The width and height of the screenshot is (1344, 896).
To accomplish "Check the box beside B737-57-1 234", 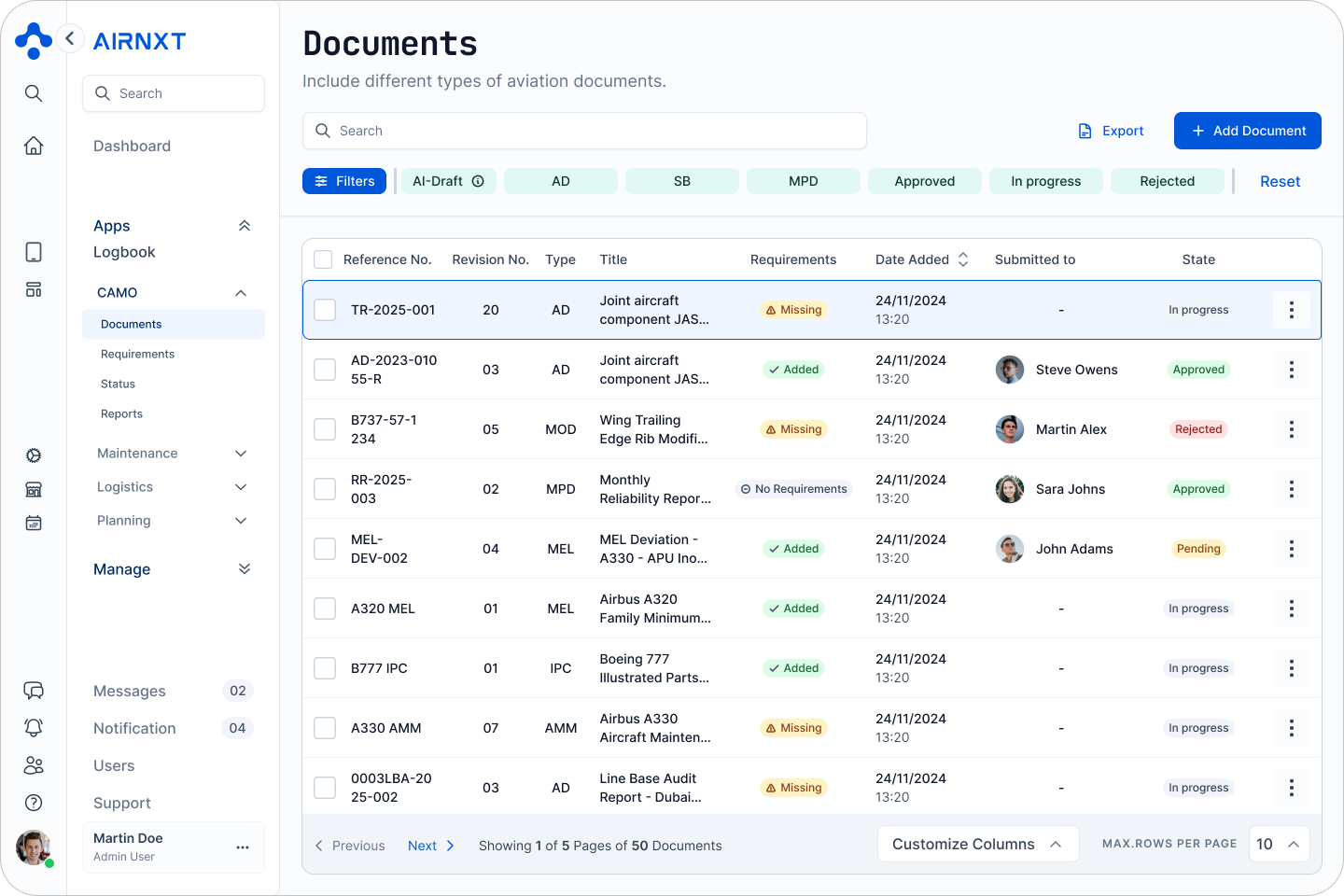I will click(325, 428).
